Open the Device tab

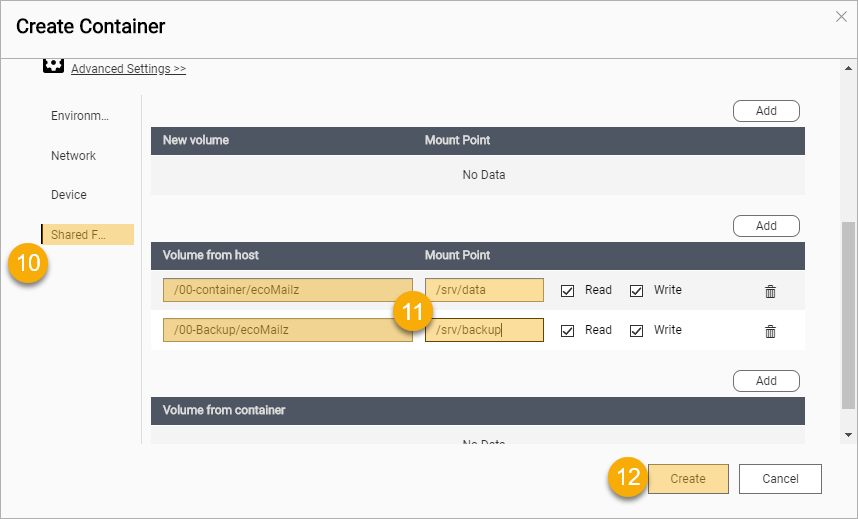[x=69, y=195]
